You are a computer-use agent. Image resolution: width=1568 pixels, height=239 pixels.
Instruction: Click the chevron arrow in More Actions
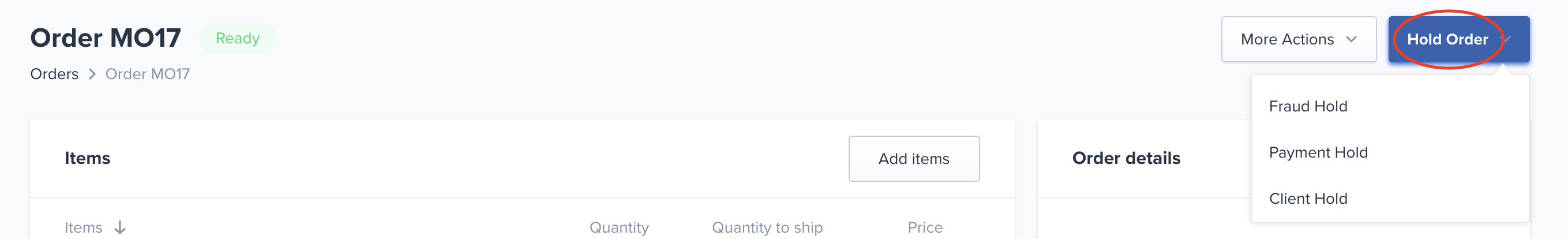1351,39
